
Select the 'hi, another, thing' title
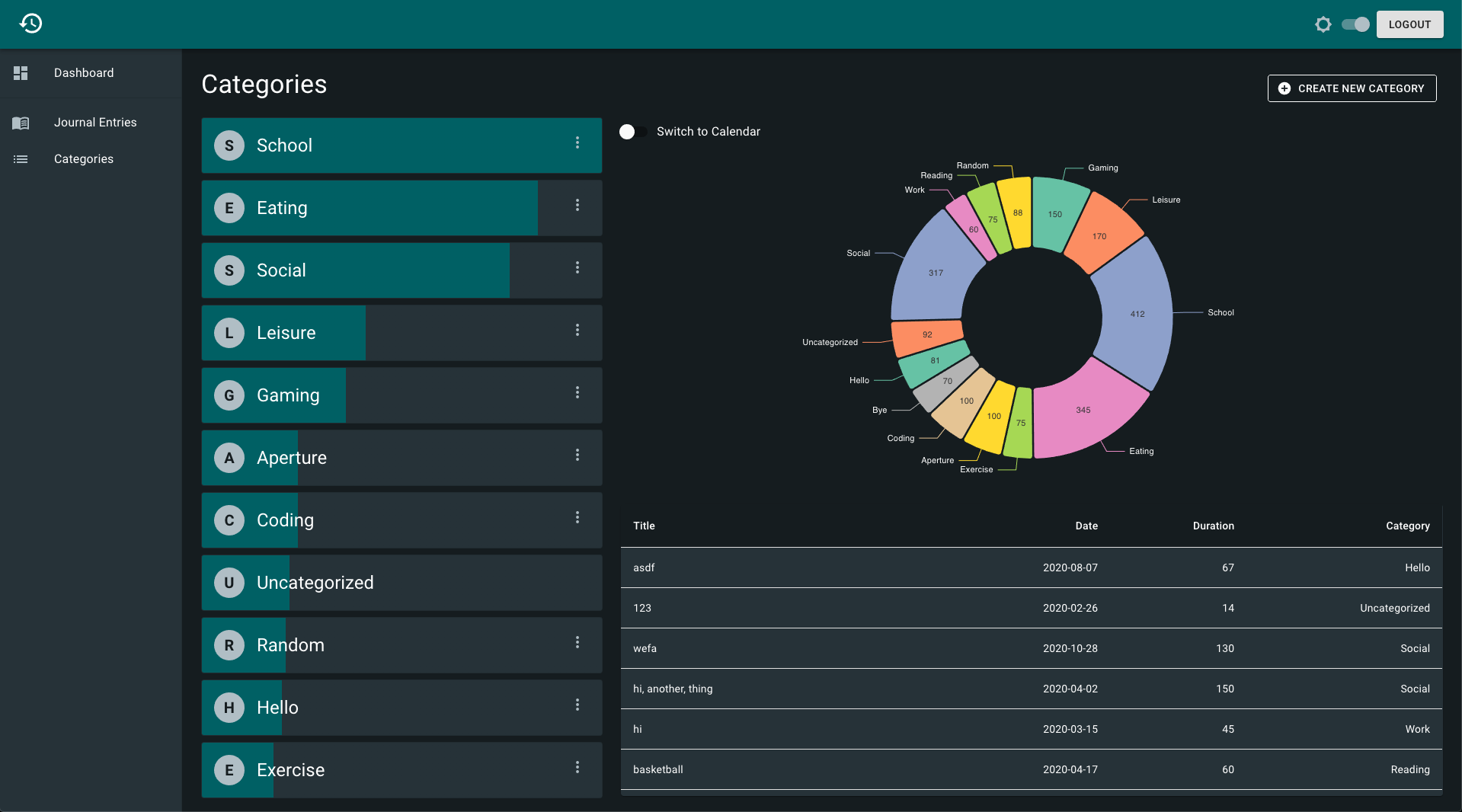pos(673,689)
